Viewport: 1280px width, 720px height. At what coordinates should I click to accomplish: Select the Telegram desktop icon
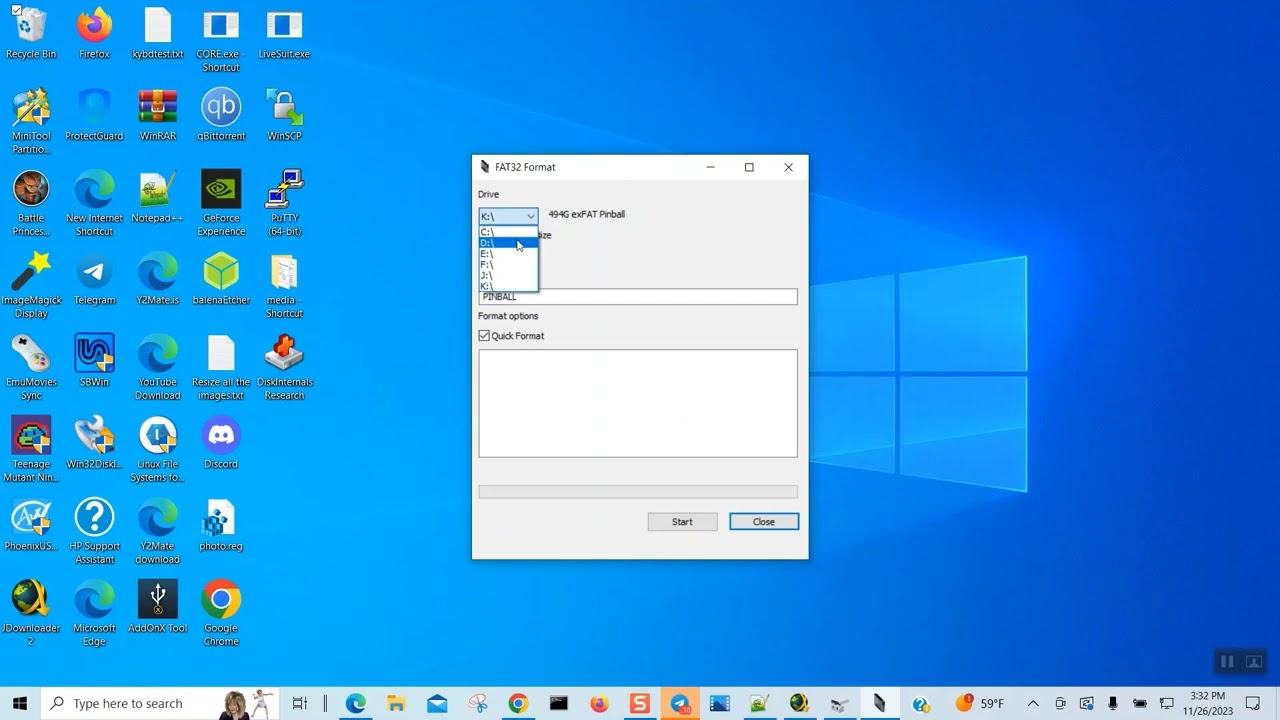tap(94, 279)
